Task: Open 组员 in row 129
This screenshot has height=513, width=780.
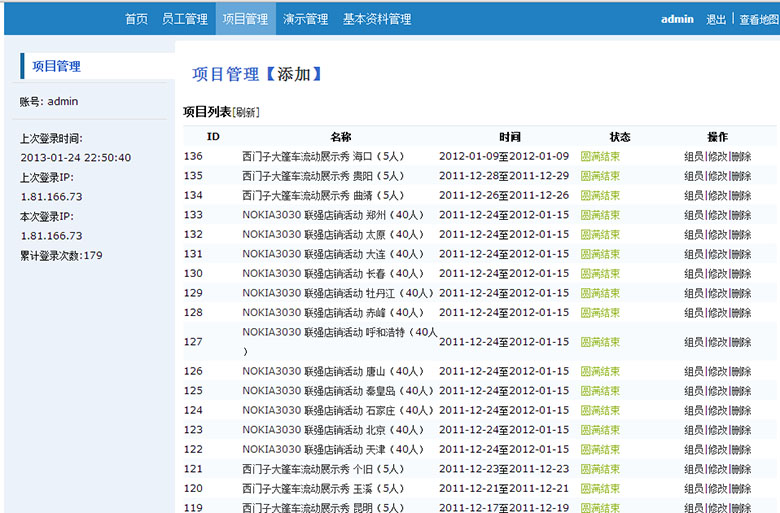Action: pyautogui.click(x=694, y=293)
